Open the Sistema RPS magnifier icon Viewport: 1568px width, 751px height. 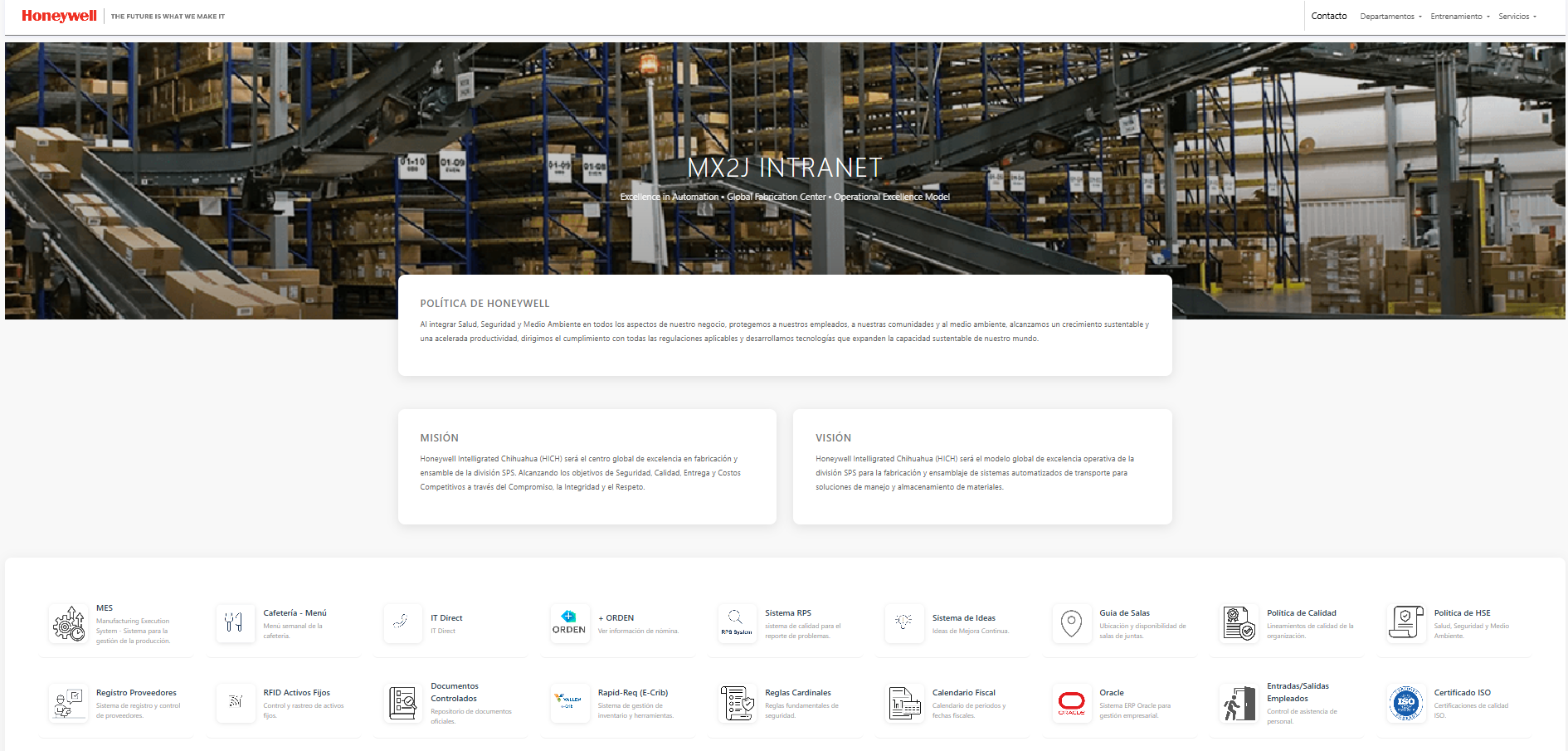coord(737,623)
